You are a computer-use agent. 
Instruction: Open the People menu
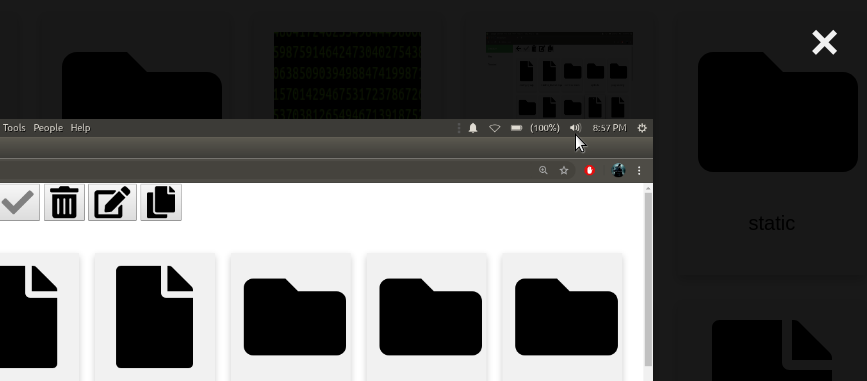(48, 128)
